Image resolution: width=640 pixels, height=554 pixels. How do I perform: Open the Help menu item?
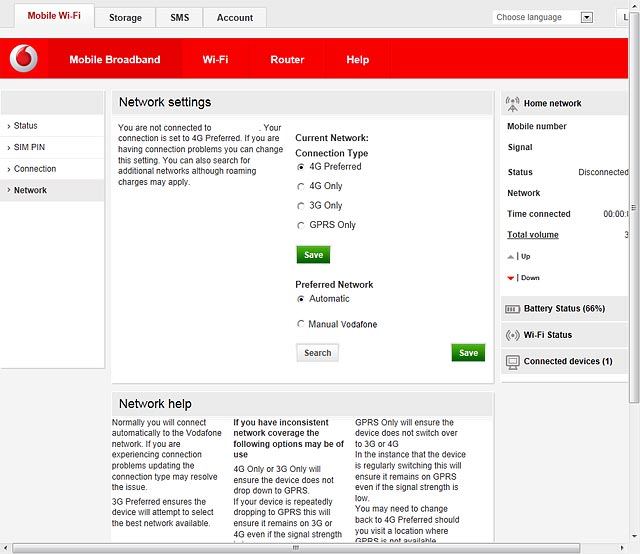pyautogui.click(x=358, y=60)
